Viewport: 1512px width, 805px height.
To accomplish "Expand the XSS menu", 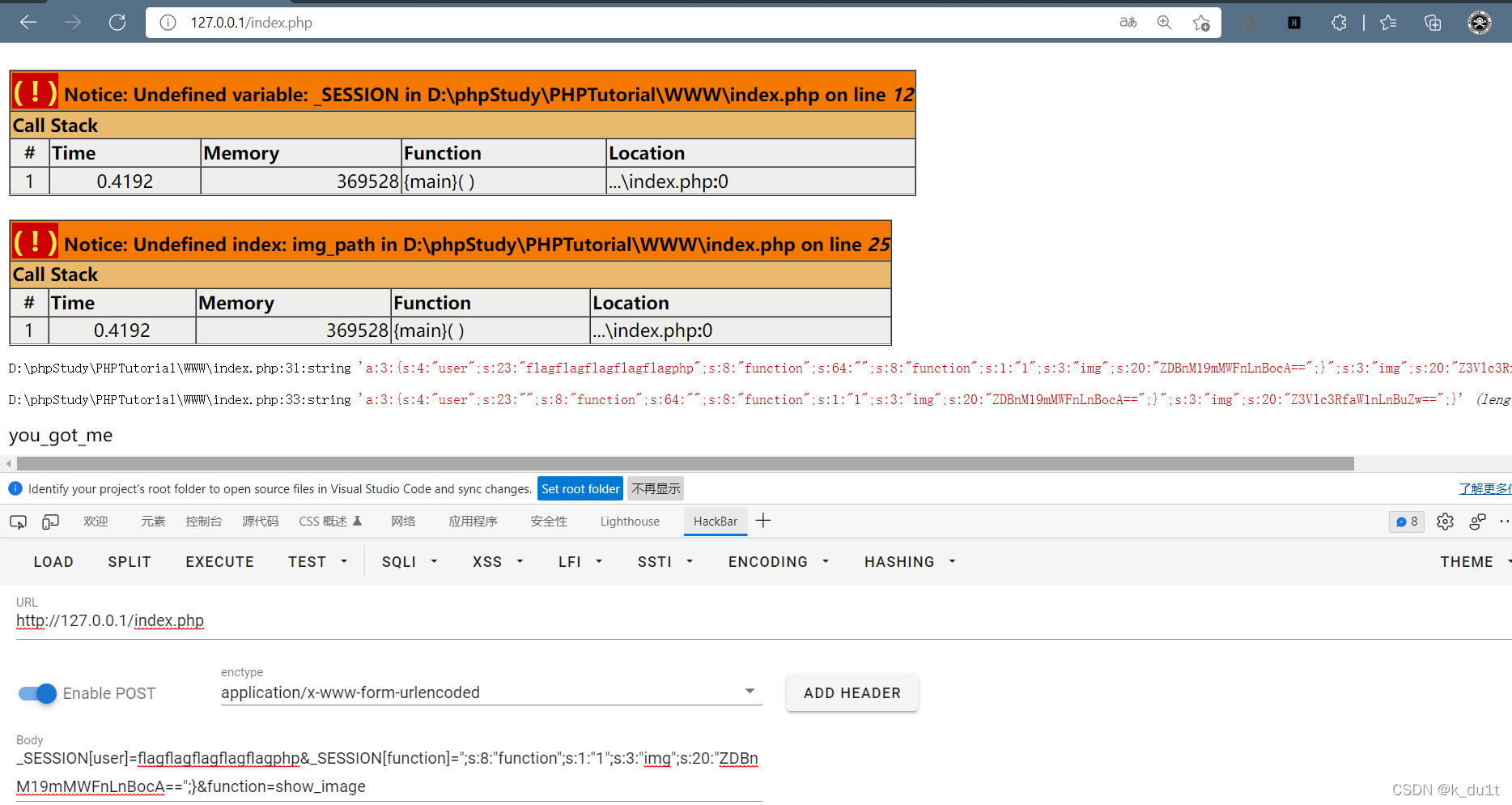I will (x=498, y=562).
